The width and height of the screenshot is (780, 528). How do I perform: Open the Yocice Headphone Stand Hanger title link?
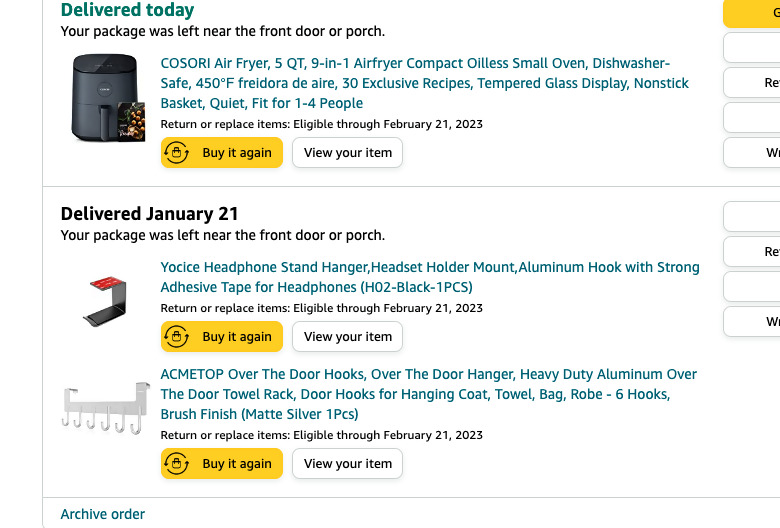point(430,277)
